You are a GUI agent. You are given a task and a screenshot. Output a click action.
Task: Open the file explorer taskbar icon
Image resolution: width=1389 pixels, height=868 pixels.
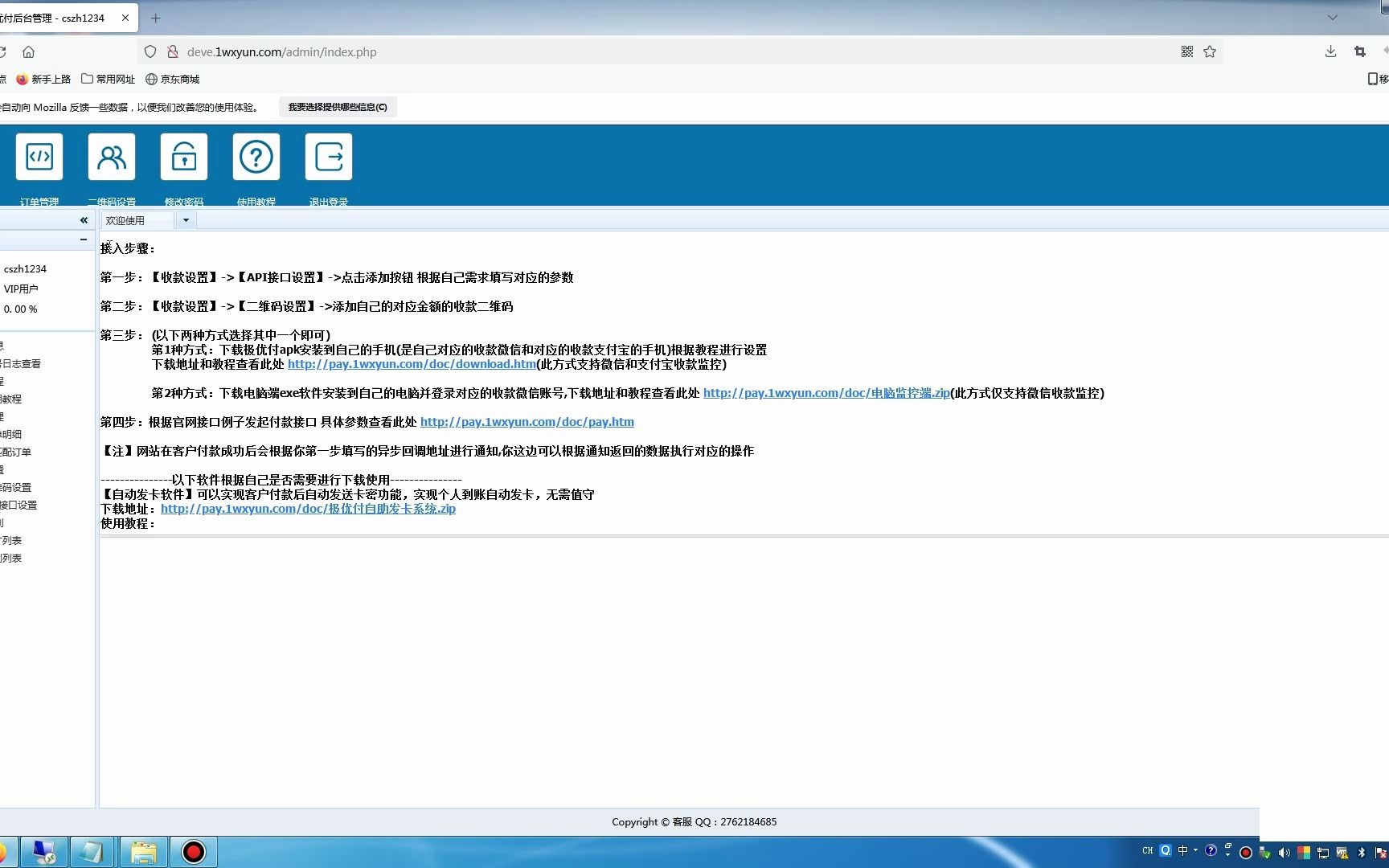point(144,852)
